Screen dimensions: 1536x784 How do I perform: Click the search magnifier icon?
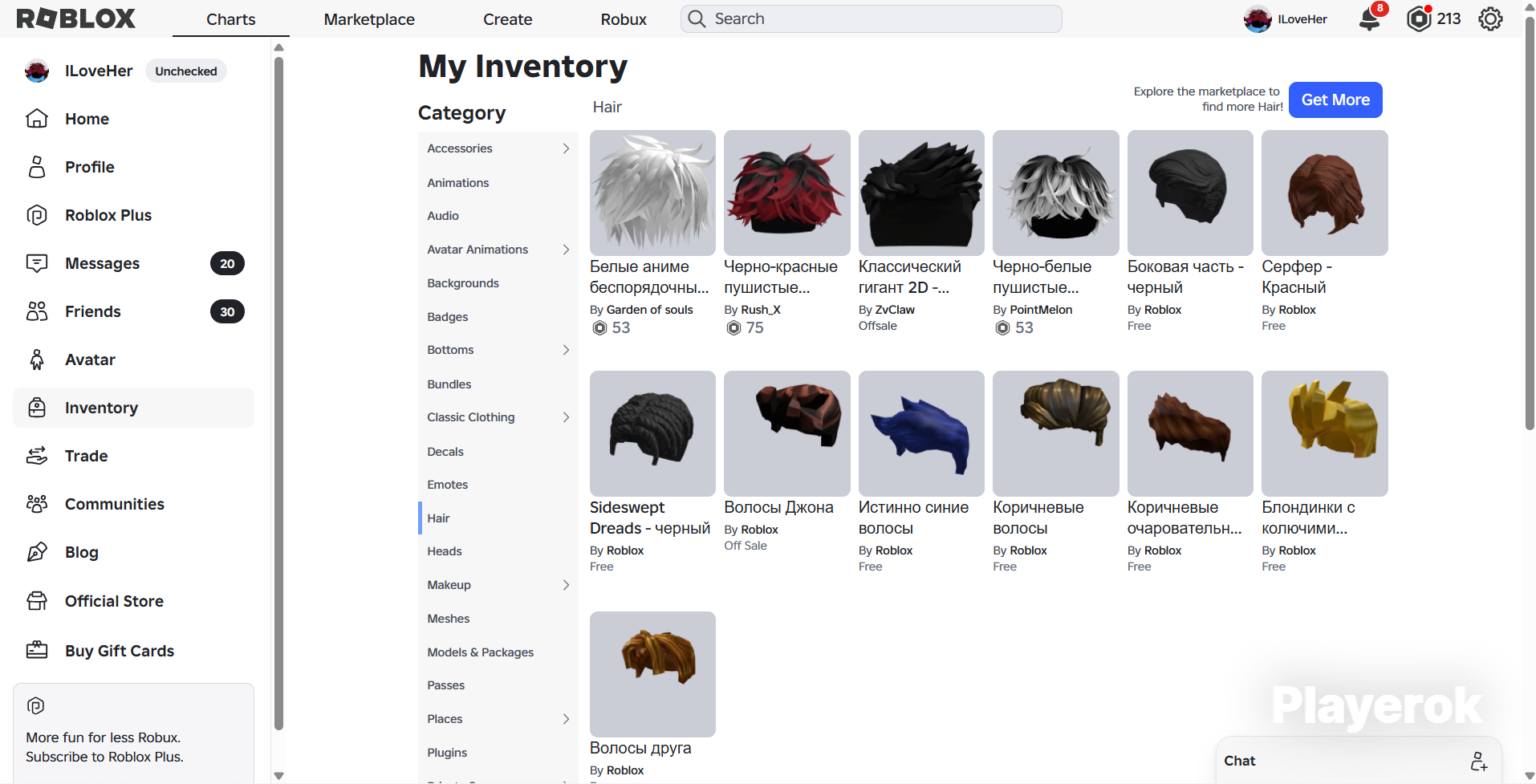697,18
